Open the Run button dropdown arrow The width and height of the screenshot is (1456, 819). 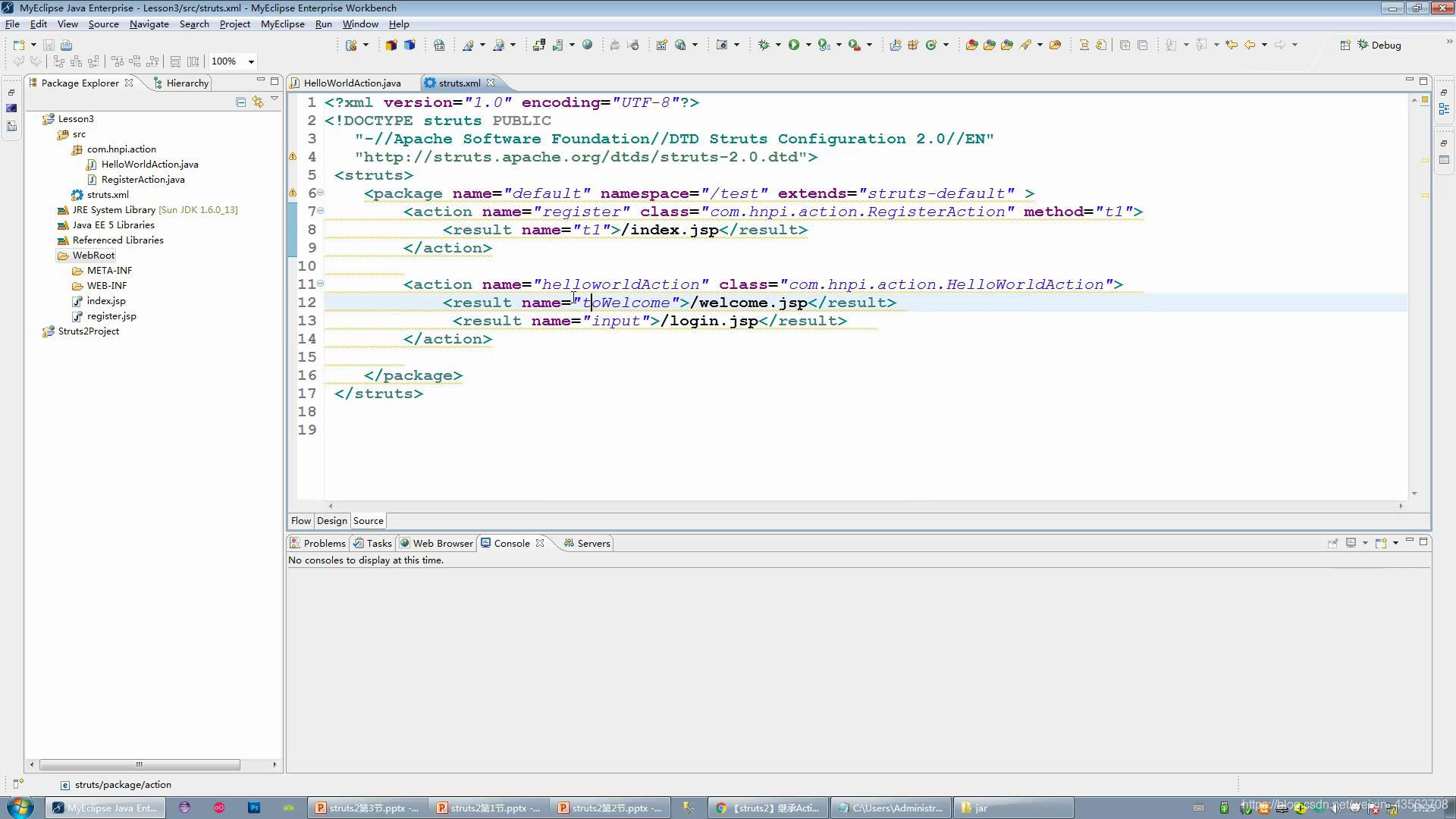click(808, 45)
